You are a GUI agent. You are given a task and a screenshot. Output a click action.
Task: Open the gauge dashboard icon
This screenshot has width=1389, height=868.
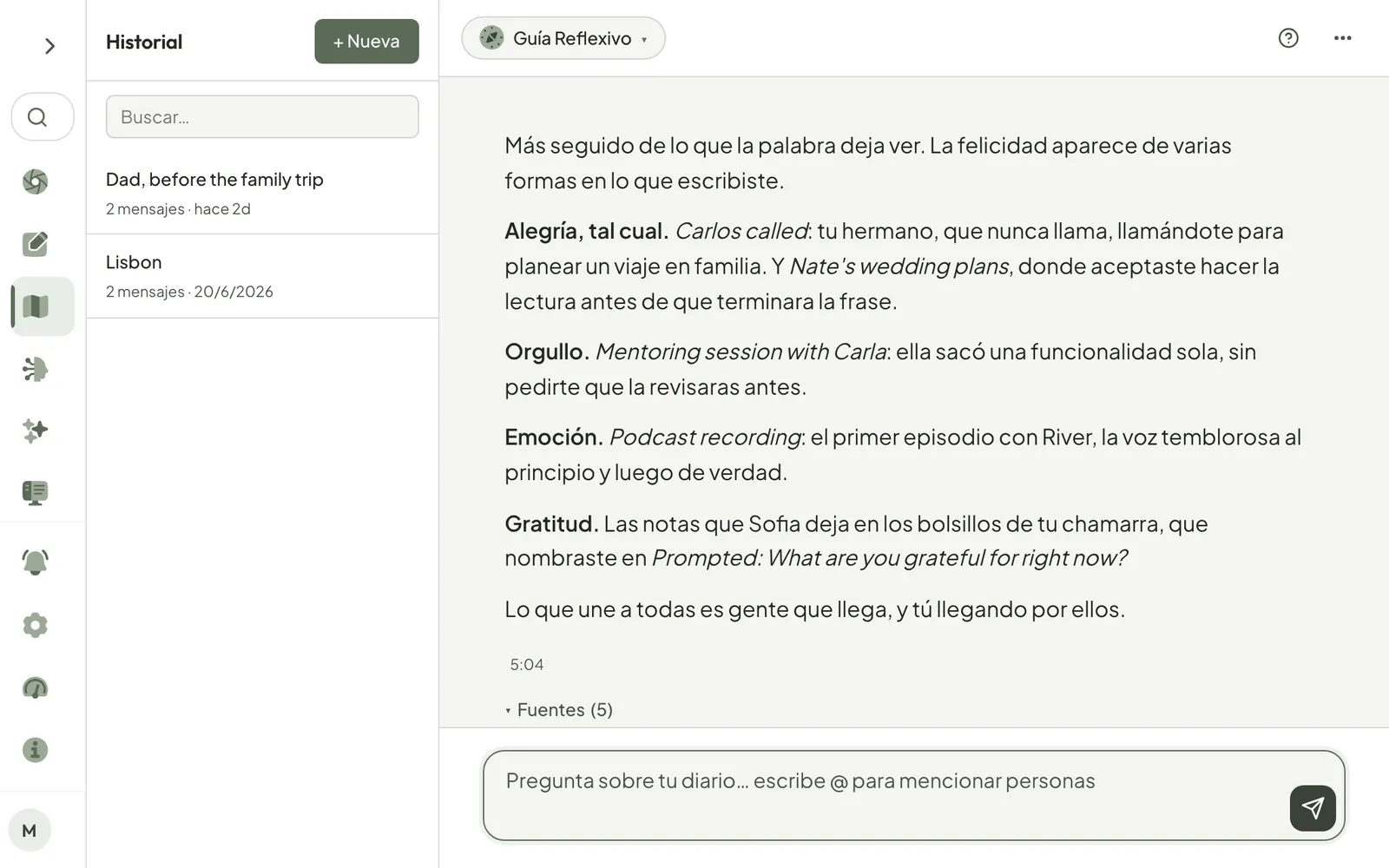tap(35, 687)
